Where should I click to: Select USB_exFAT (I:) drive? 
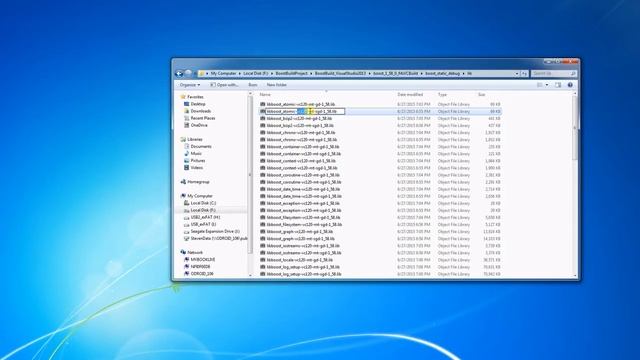[x=200, y=224]
